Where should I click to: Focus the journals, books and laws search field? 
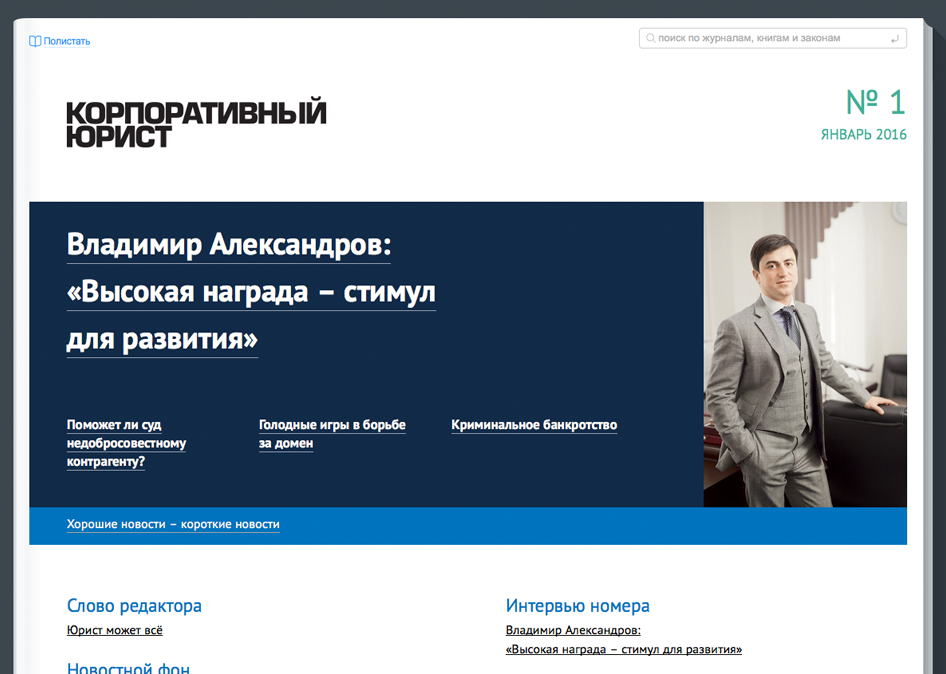click(x=765, y=39)
